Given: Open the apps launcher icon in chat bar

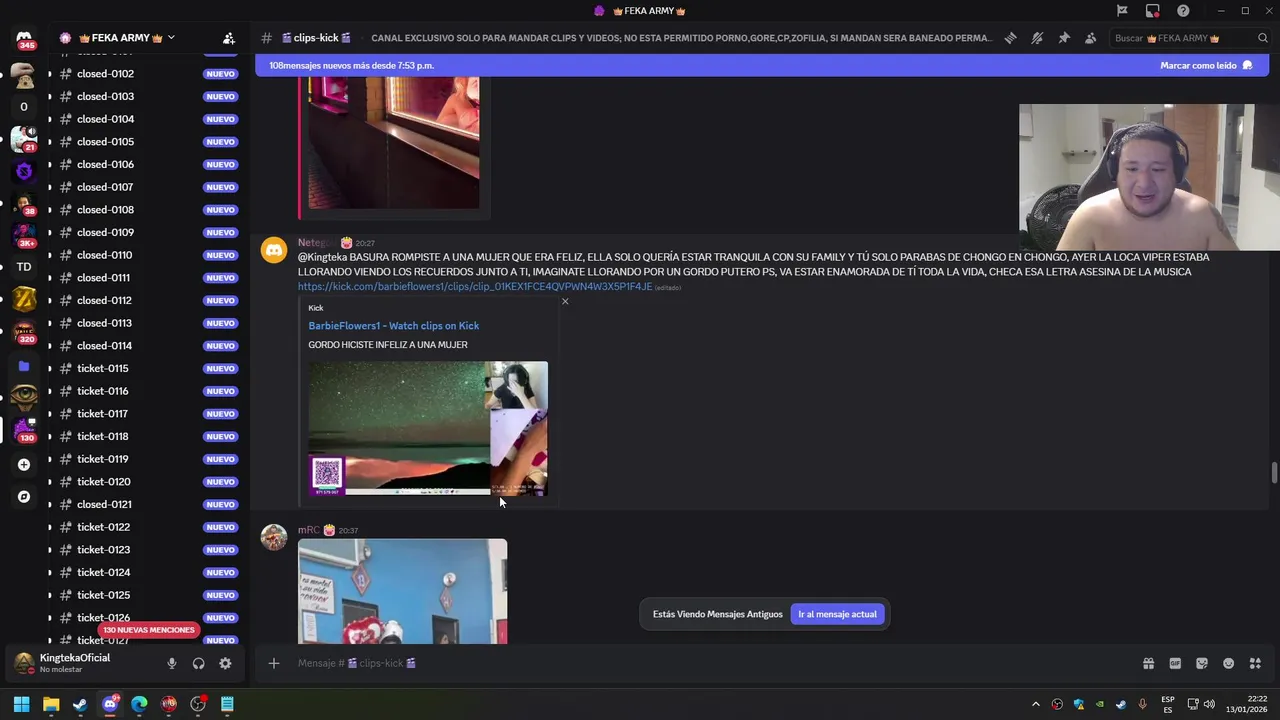Looking at the screenshot, I should tap(1255, 663).
